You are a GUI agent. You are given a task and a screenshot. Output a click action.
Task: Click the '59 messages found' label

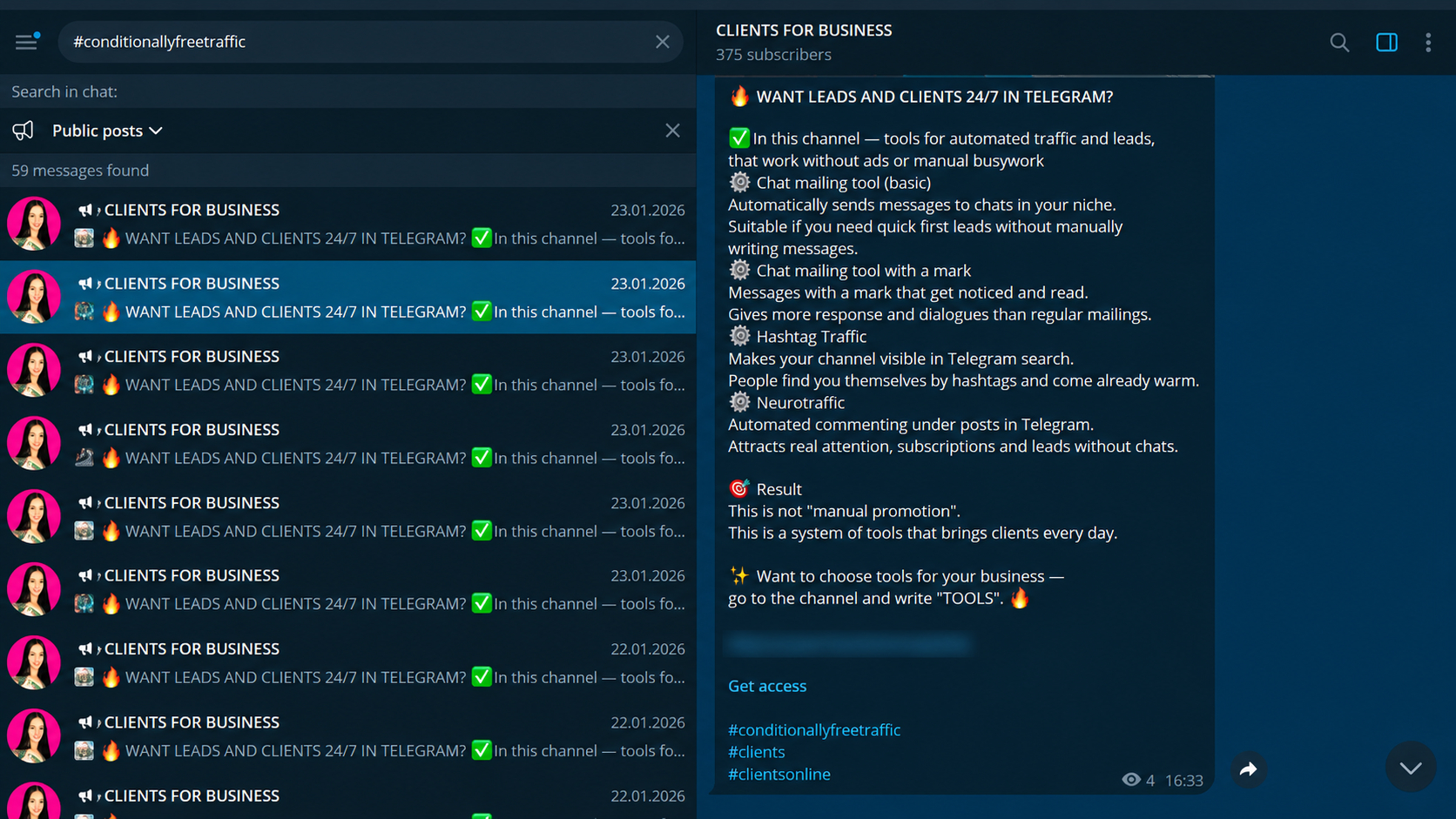click(x=80, y=171)
